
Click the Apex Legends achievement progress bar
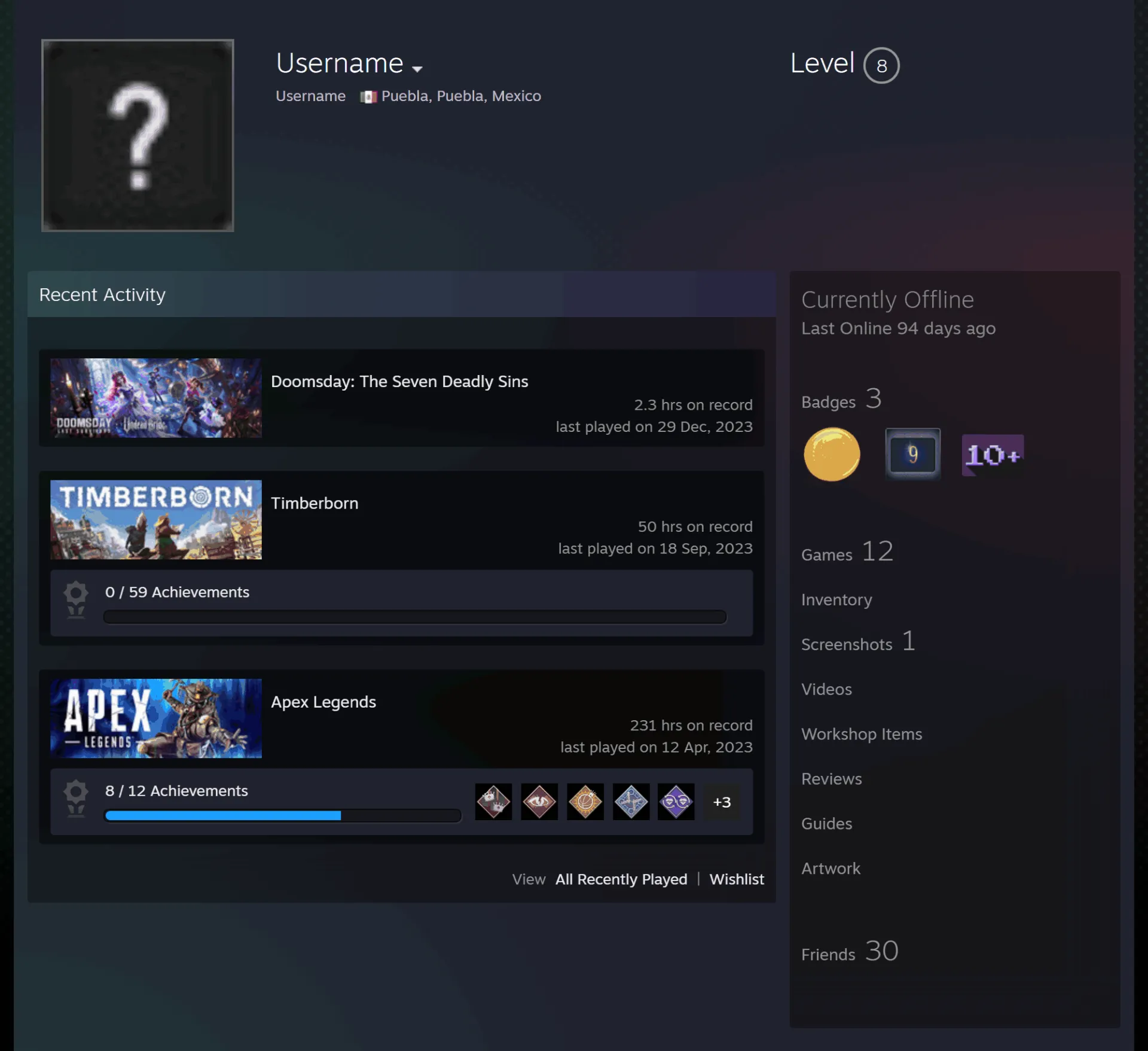pos(283,815)
